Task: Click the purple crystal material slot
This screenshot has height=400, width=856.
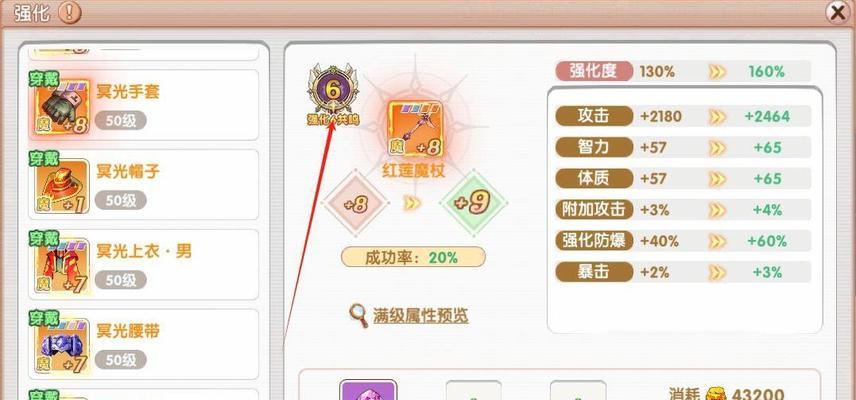Action: click(368, 391)
